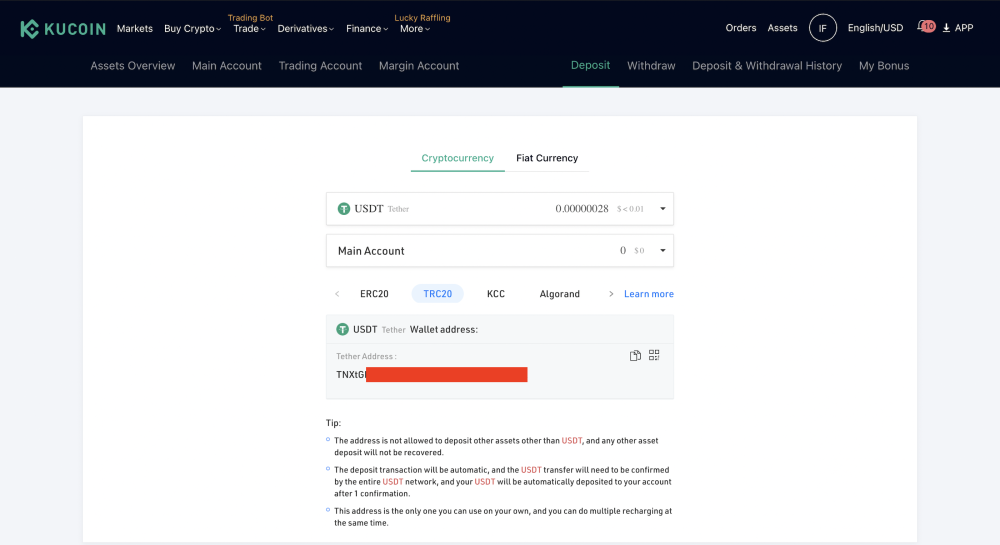
Task: Click the Learn more link
Action: point(649,294)
